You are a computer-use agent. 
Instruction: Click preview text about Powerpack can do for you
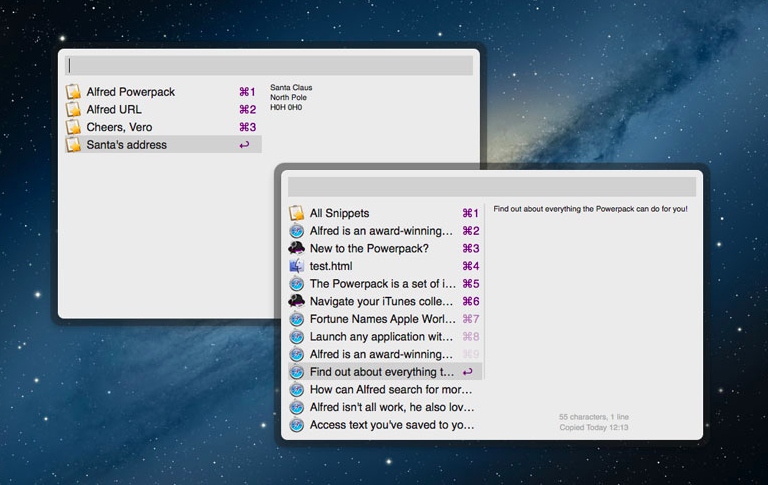590,209
